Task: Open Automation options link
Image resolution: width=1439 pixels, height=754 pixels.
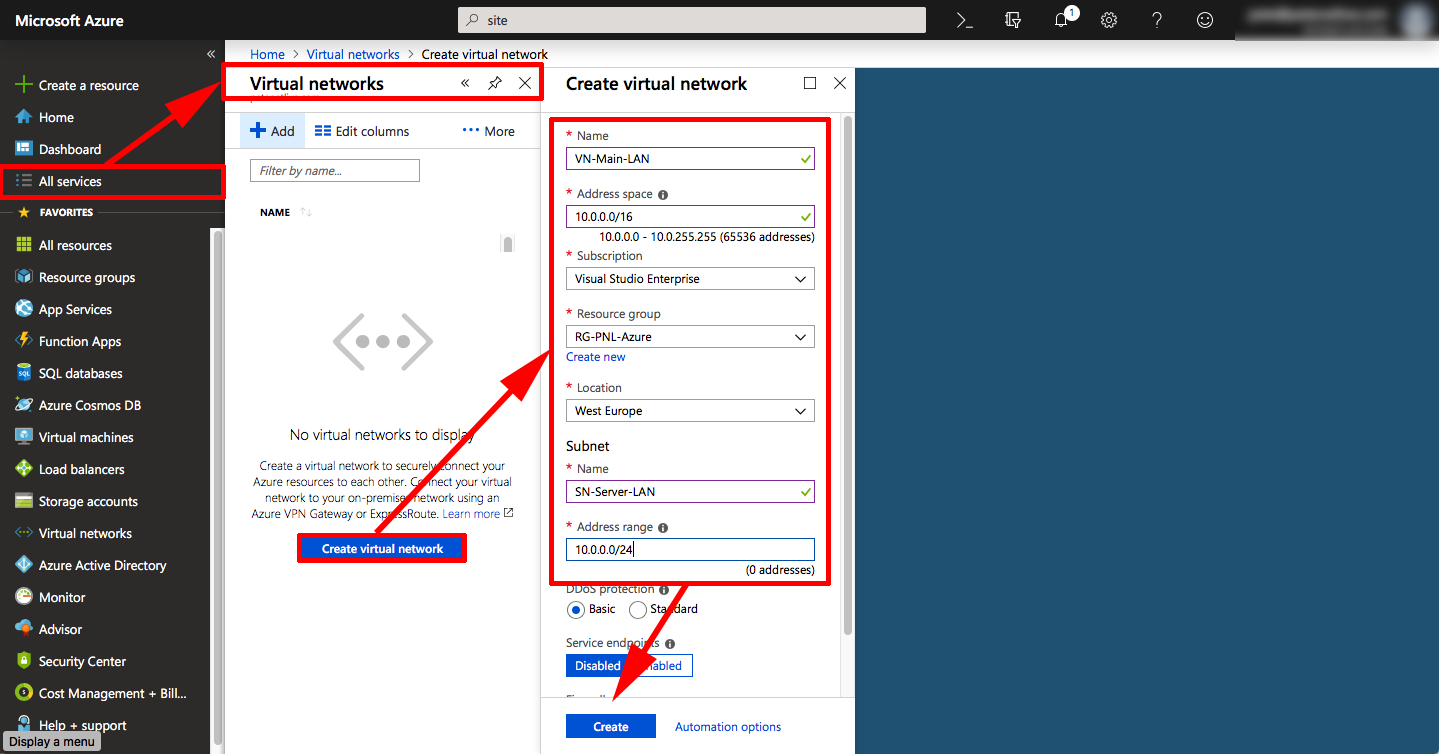Action: pyautogui.click(x=728, y=727)
